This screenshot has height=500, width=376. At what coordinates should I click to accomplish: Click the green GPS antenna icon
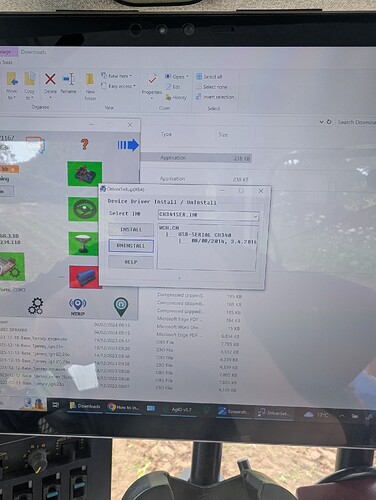83,244
